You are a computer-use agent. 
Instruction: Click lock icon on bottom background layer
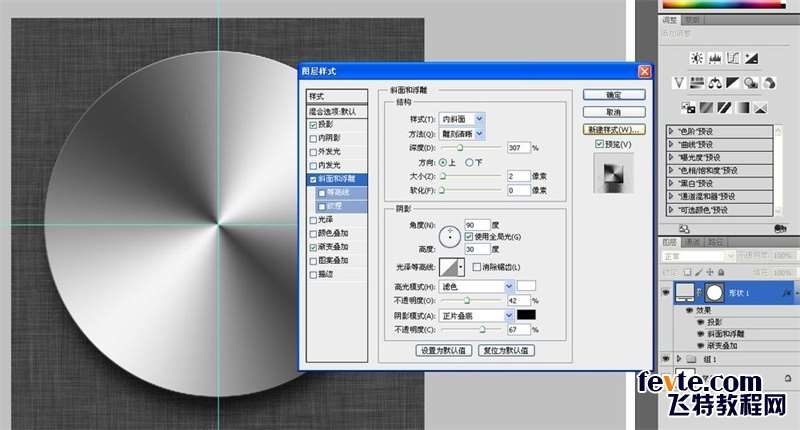pyautogui.click(x=788, y=378)
